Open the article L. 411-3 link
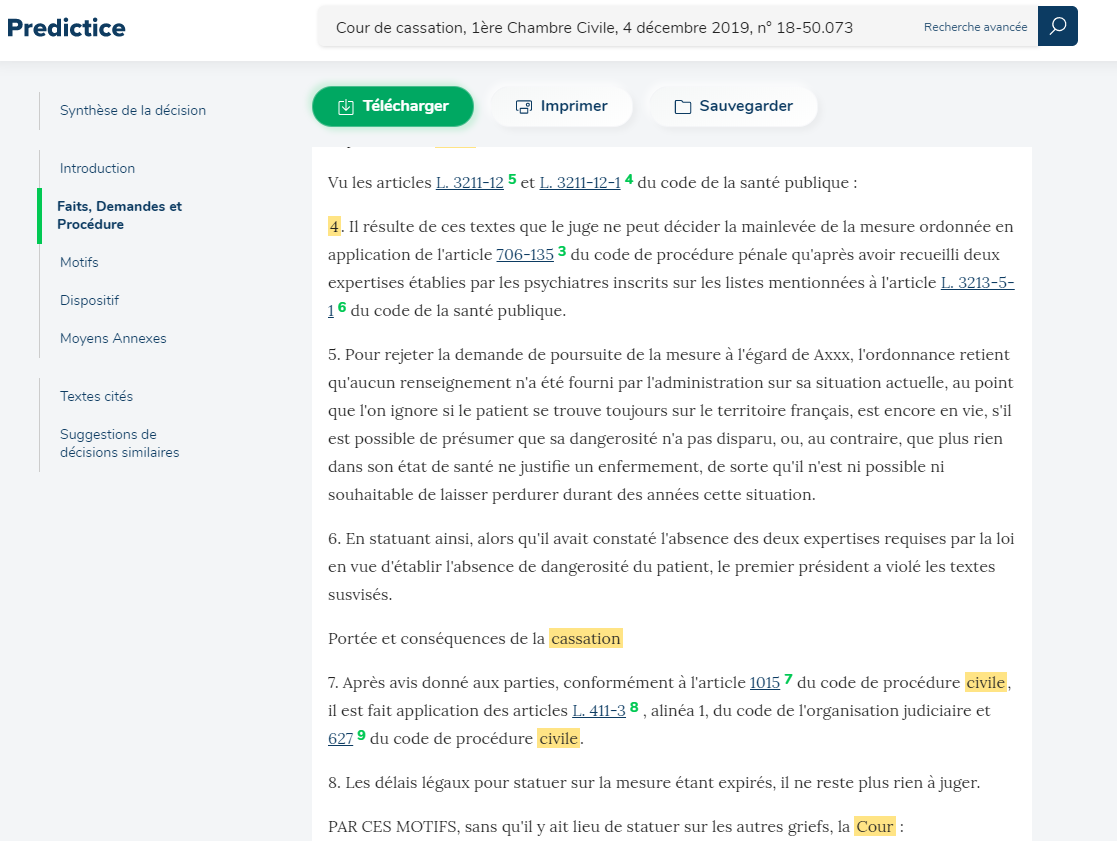The width and height of the screenshot is (1117, 841). [x=598, y=711]
